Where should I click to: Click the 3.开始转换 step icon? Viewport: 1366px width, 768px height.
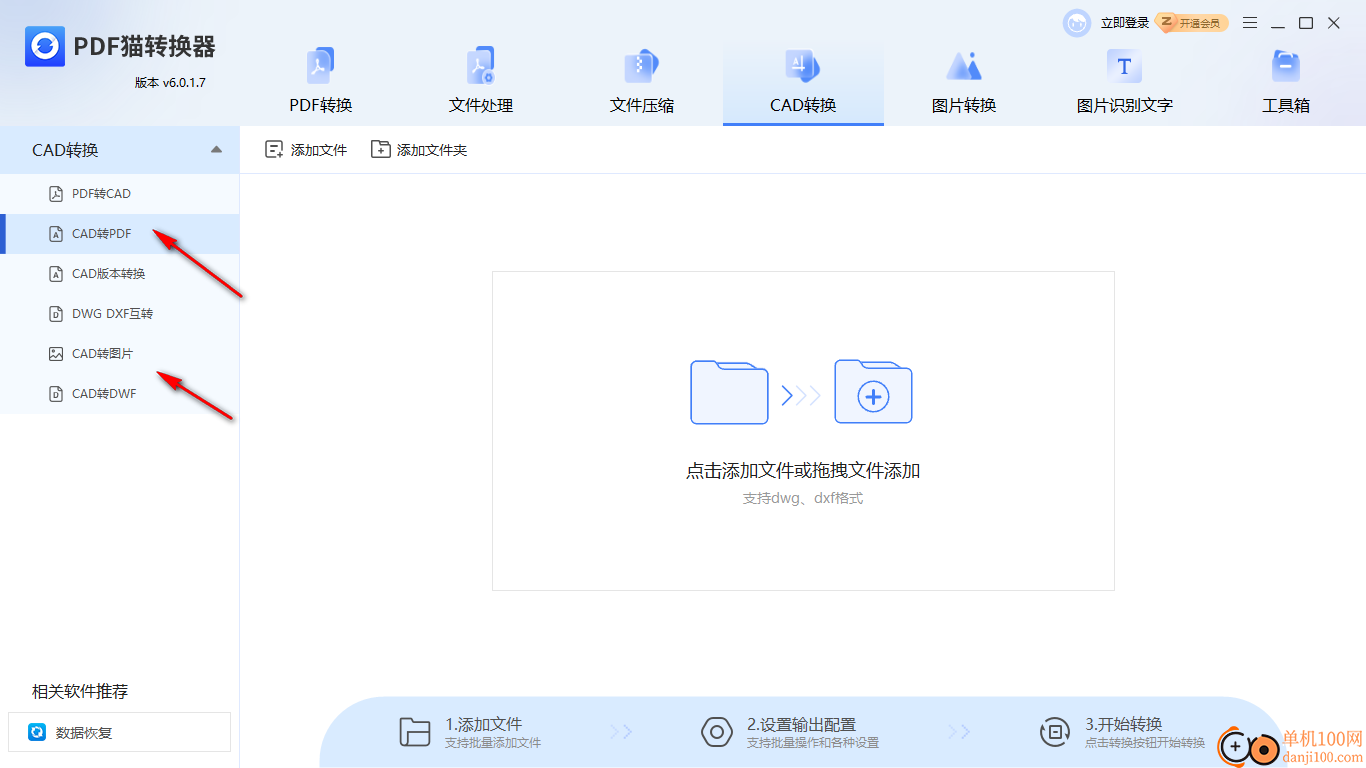[x=1055, y=732]
